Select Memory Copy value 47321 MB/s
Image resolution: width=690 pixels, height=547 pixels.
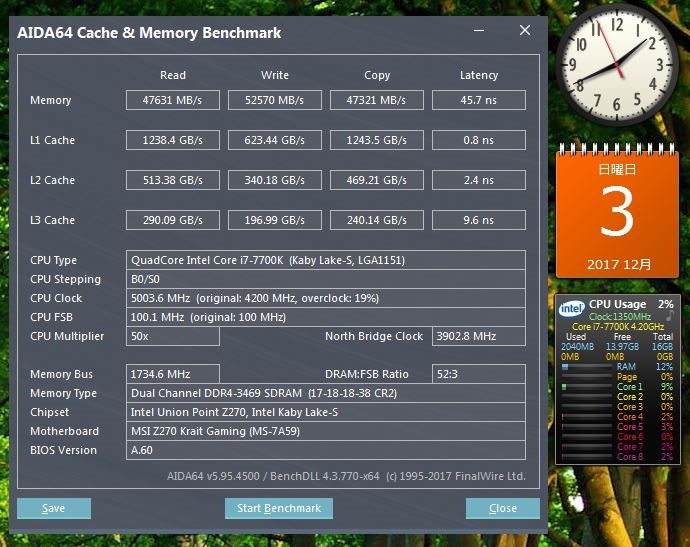[377, 100]
